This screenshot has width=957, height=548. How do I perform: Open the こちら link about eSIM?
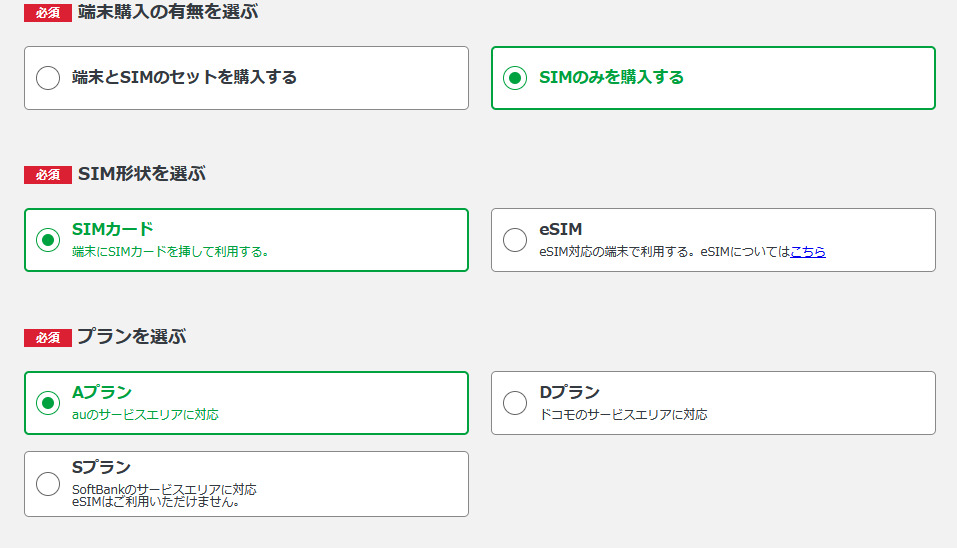tap(807, 252)
